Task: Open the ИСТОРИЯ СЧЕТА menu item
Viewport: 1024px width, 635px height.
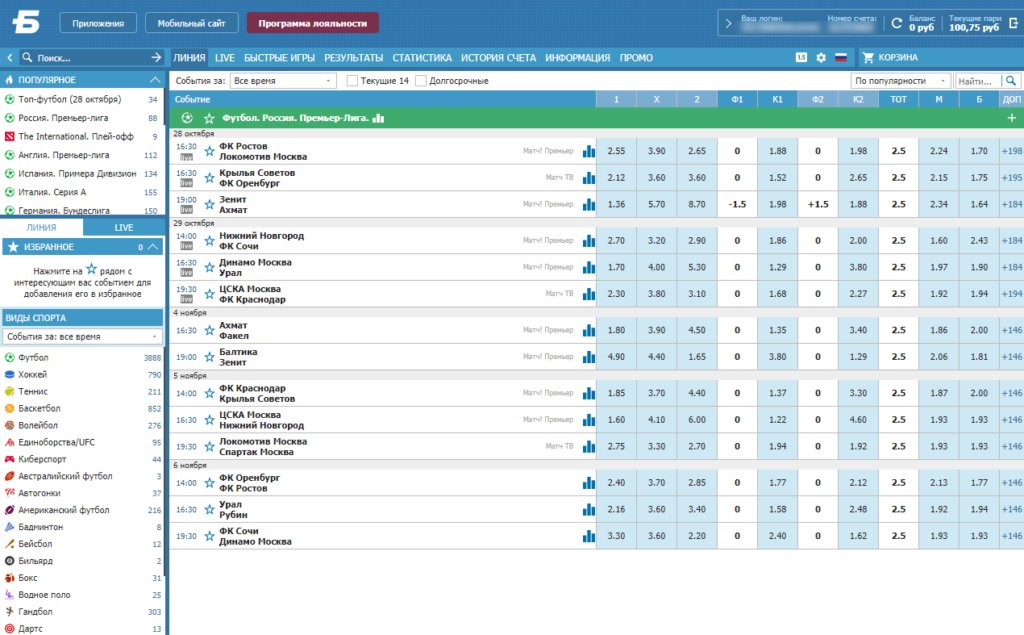Action: [x=498, y=57]
